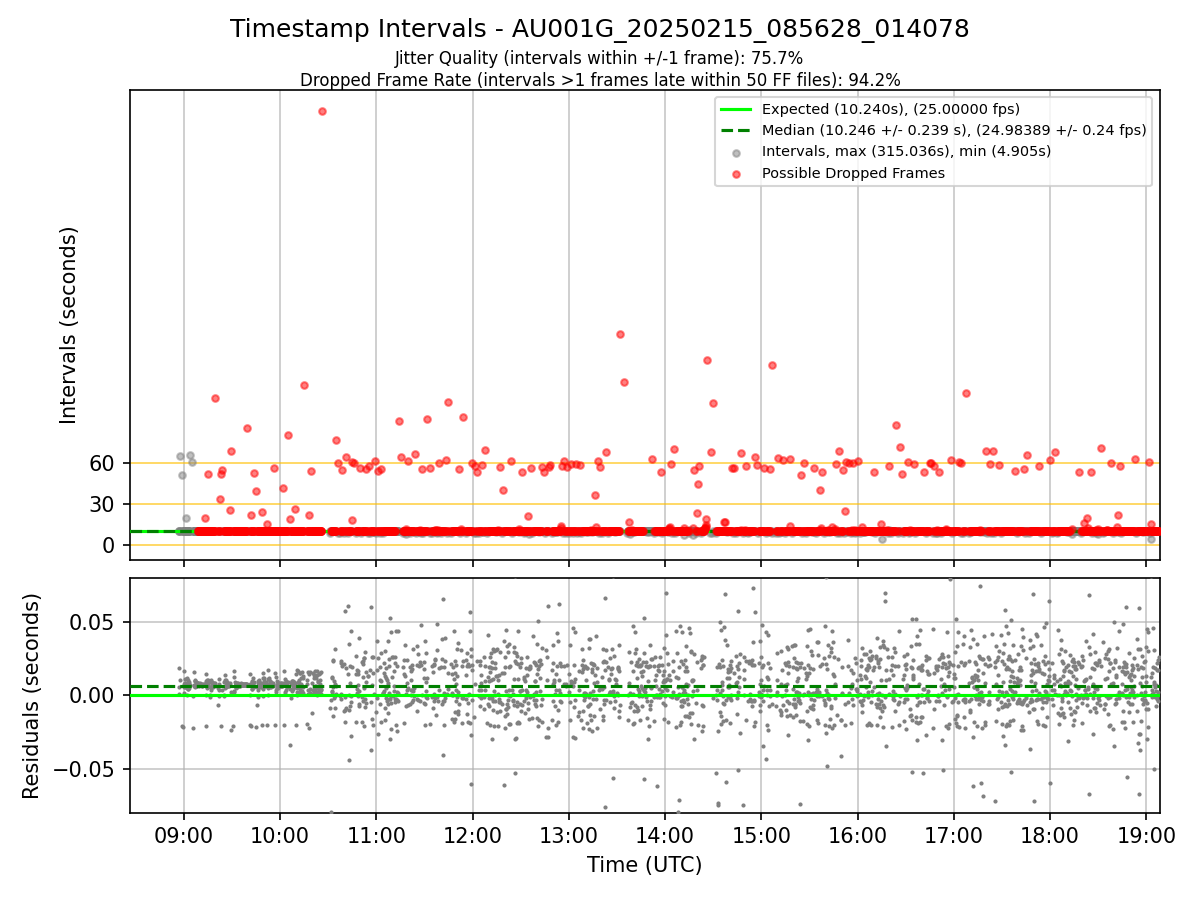This screenshot has height=900, width=1200.
Task: Click the dashed dark green Median line sample in legend
Action: [736, 130]
